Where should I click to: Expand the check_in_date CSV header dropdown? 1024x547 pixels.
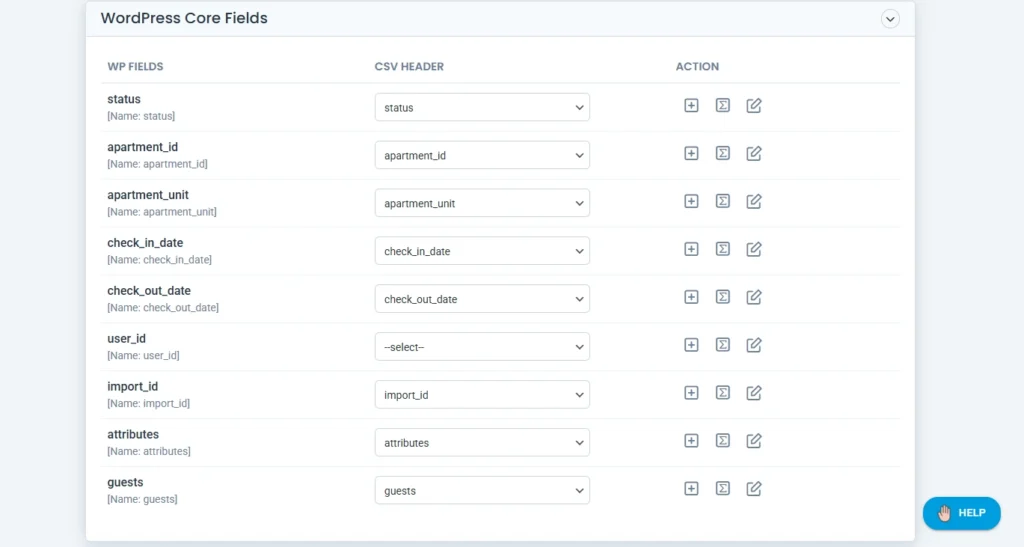coord(482,251)
